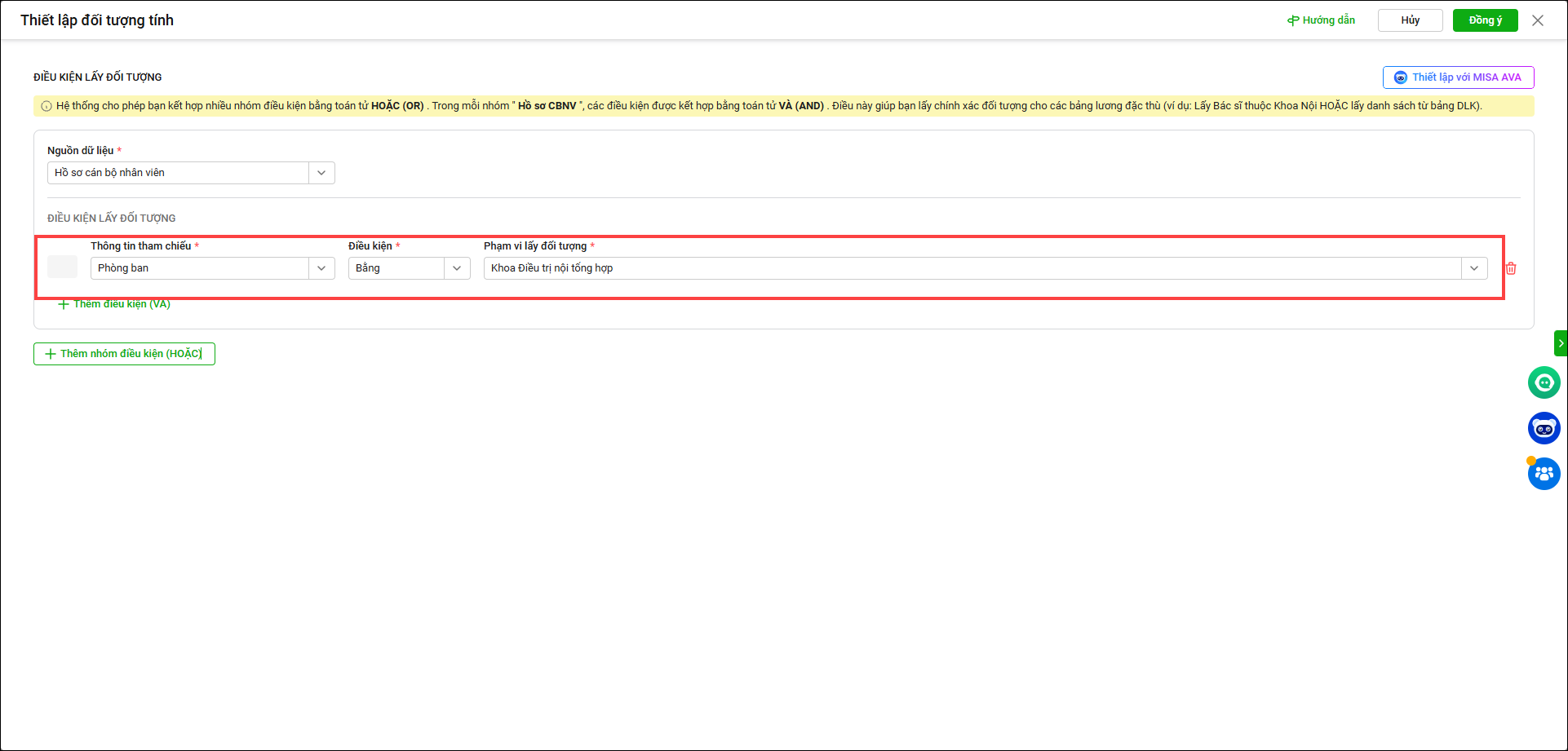Click Thêm nhóm điều kiện (HOẶC) button
This screenshot has width=1568, height=751.
point(124,354)
